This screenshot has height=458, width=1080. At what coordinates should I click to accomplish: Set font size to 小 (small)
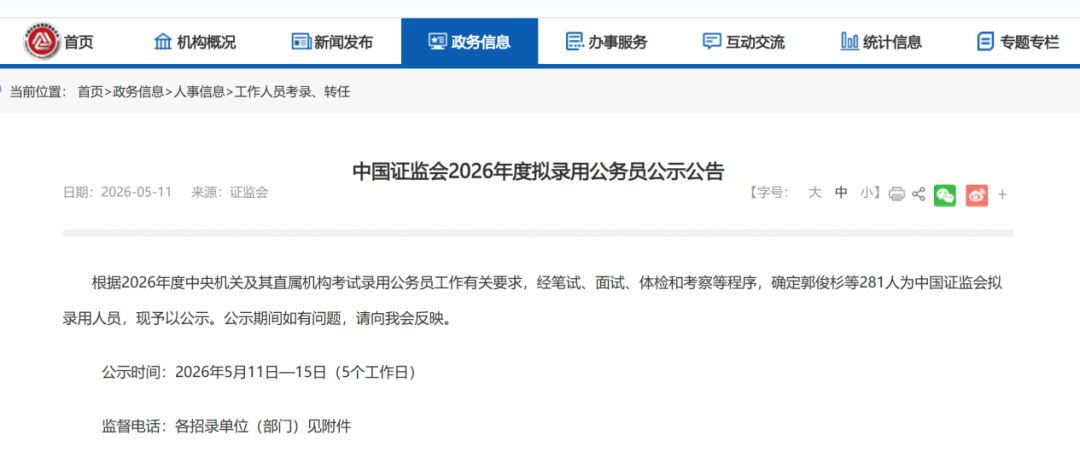866,193
